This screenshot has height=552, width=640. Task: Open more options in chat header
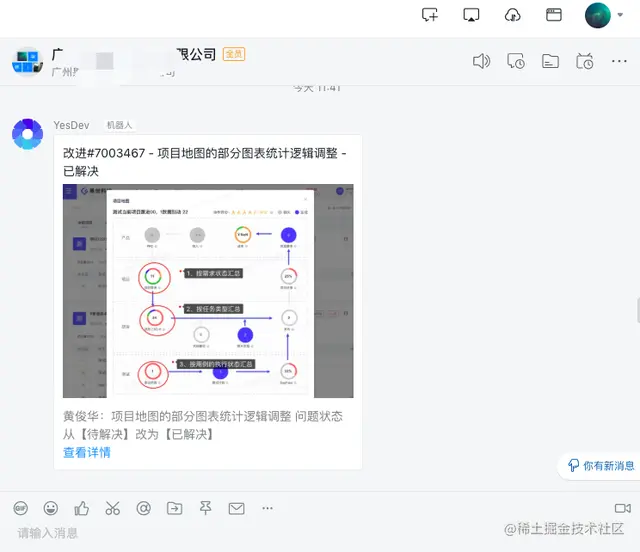[619, 61]
